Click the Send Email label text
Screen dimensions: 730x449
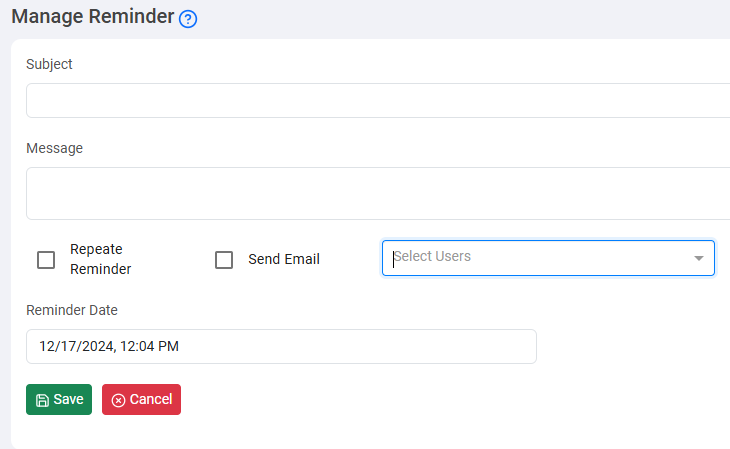(x=284, y=259)
